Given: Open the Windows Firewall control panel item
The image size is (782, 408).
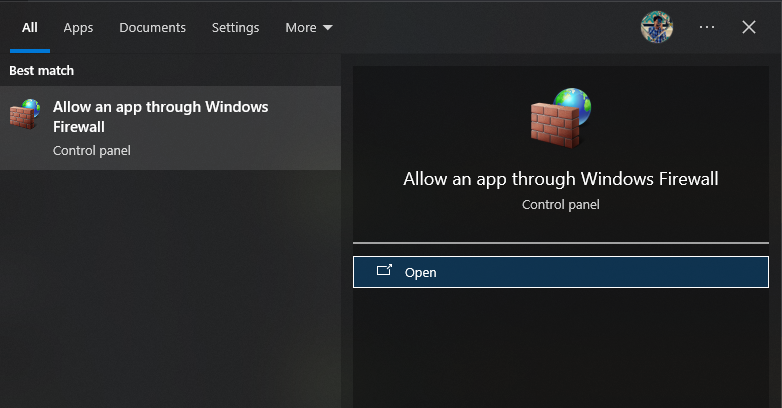Looking at the screenshot, I should (x=561, y=272).
